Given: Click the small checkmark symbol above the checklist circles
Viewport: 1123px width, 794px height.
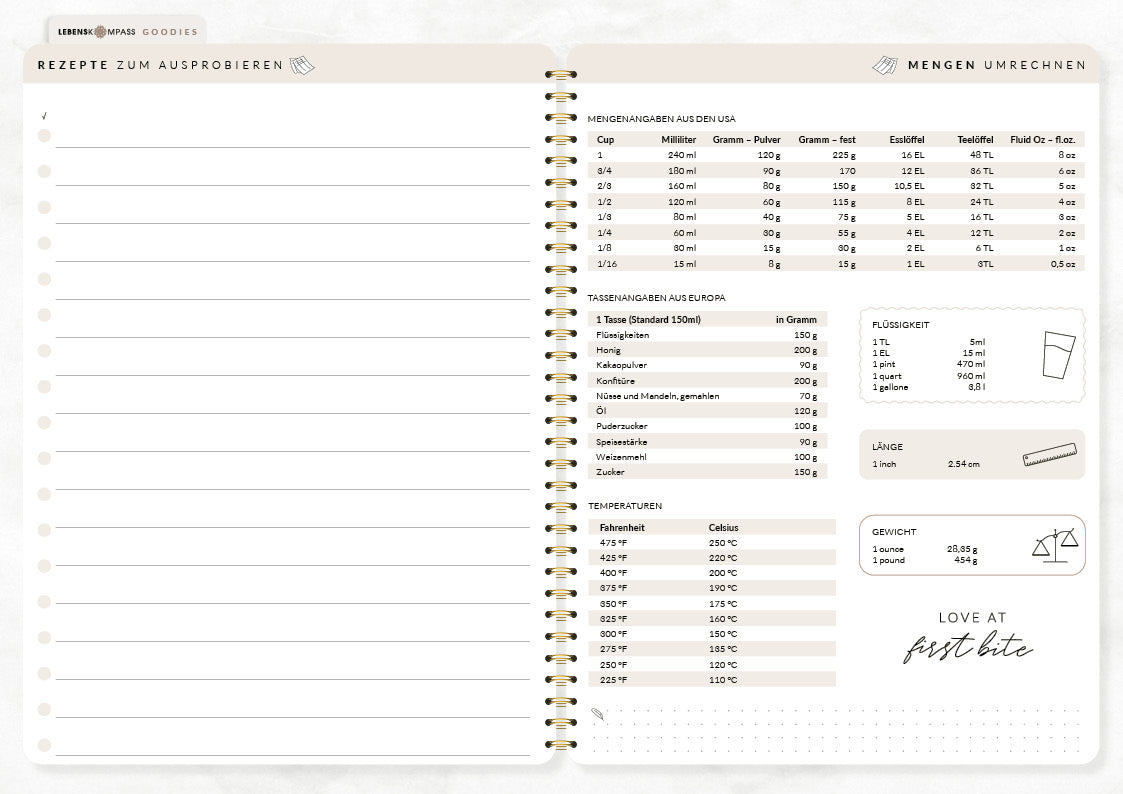Looking at the screenshot, I should tap(44, 115).
